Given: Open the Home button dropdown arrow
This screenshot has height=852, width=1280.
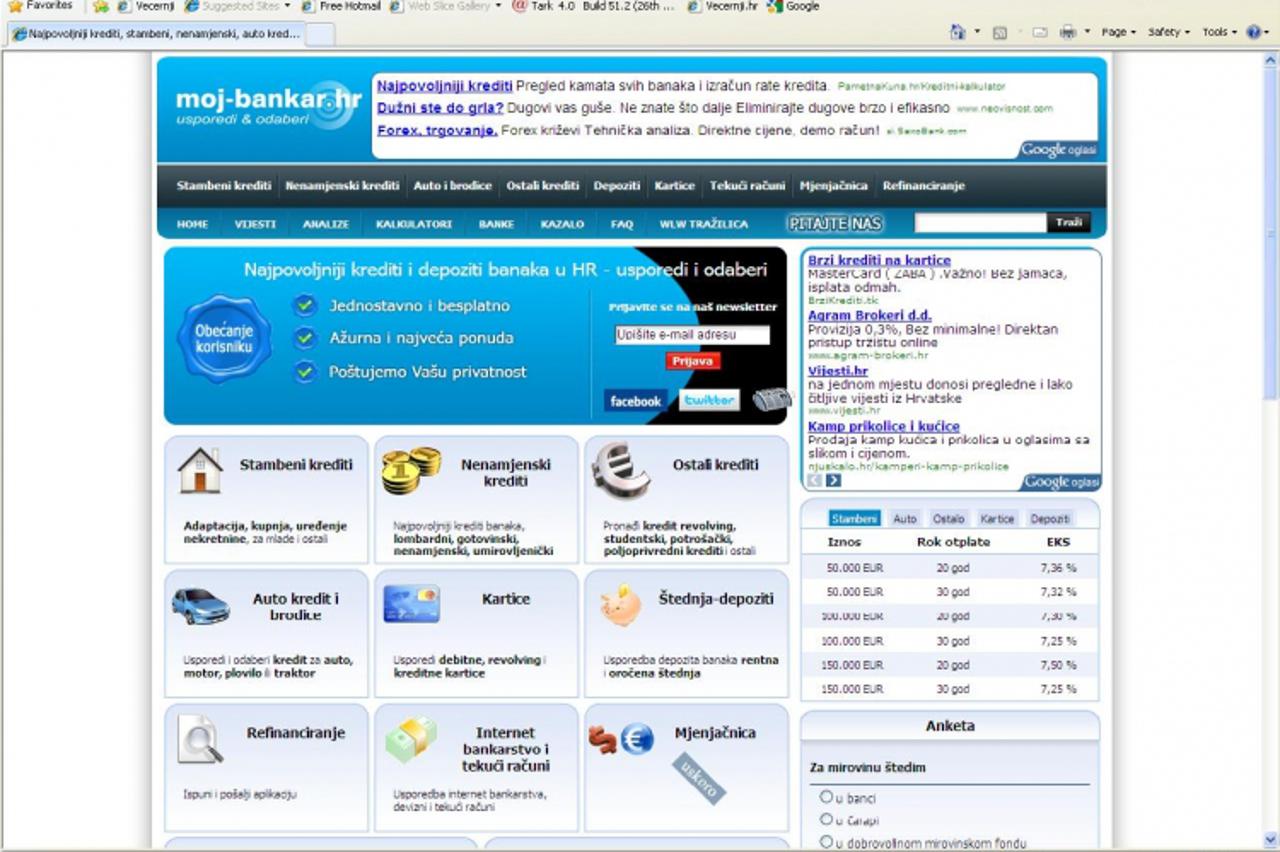Looking at the screenshot, I should click(x=977, y=32).
